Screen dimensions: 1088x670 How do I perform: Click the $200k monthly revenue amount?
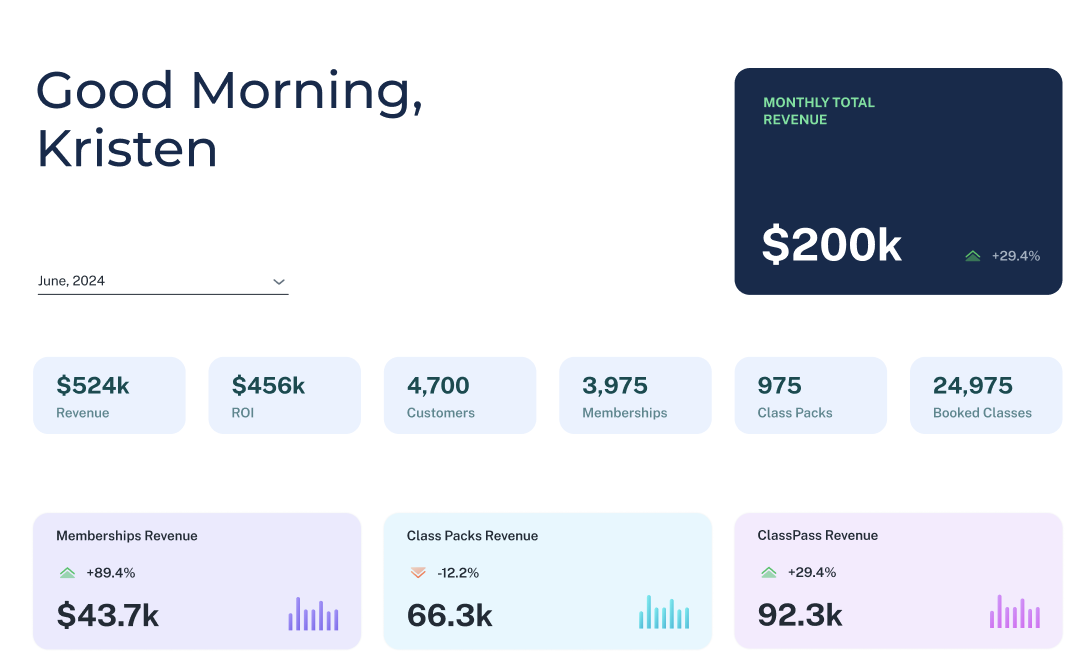[832, 246]
